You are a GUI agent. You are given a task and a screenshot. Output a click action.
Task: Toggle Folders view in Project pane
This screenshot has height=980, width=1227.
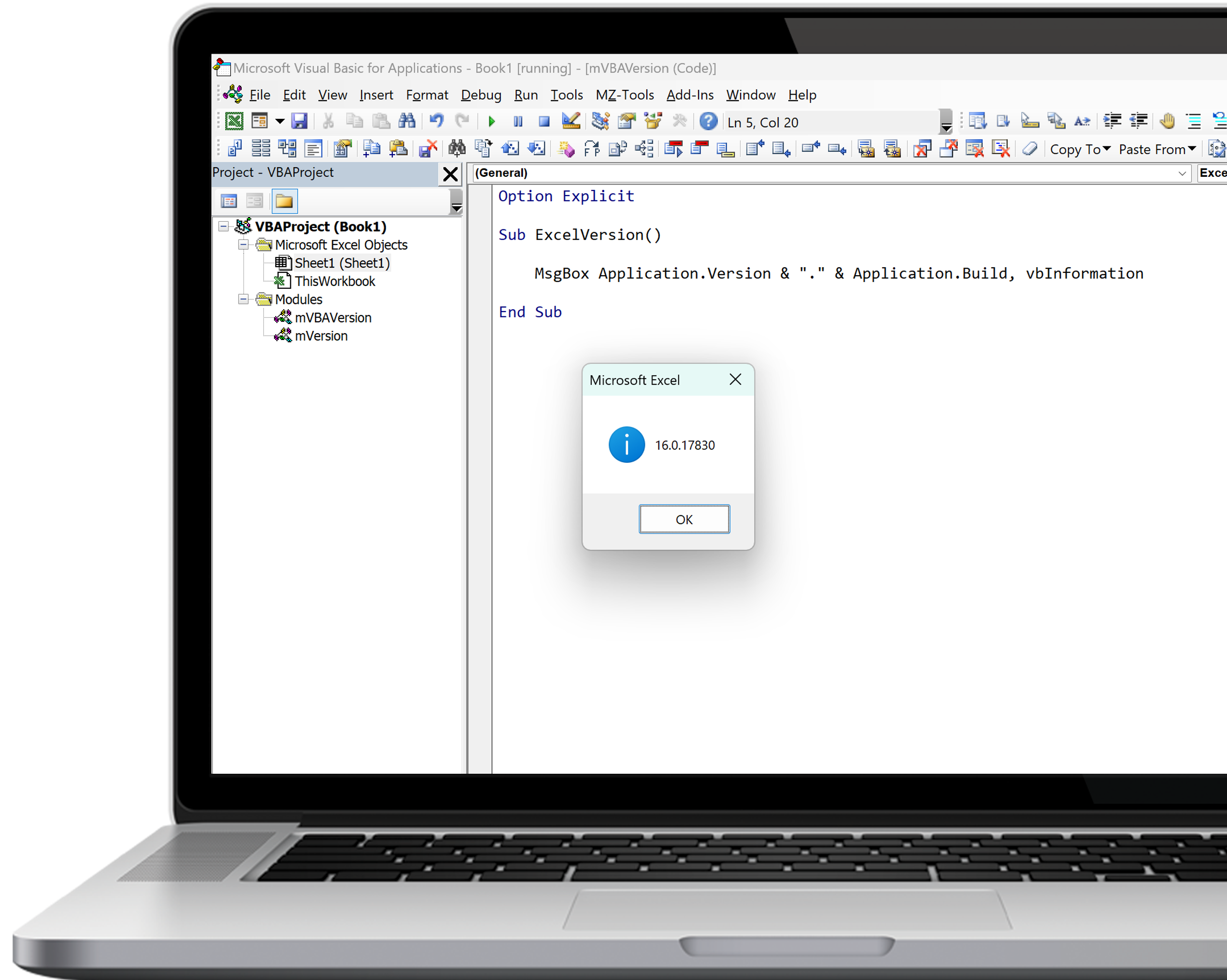click(284, 201)
